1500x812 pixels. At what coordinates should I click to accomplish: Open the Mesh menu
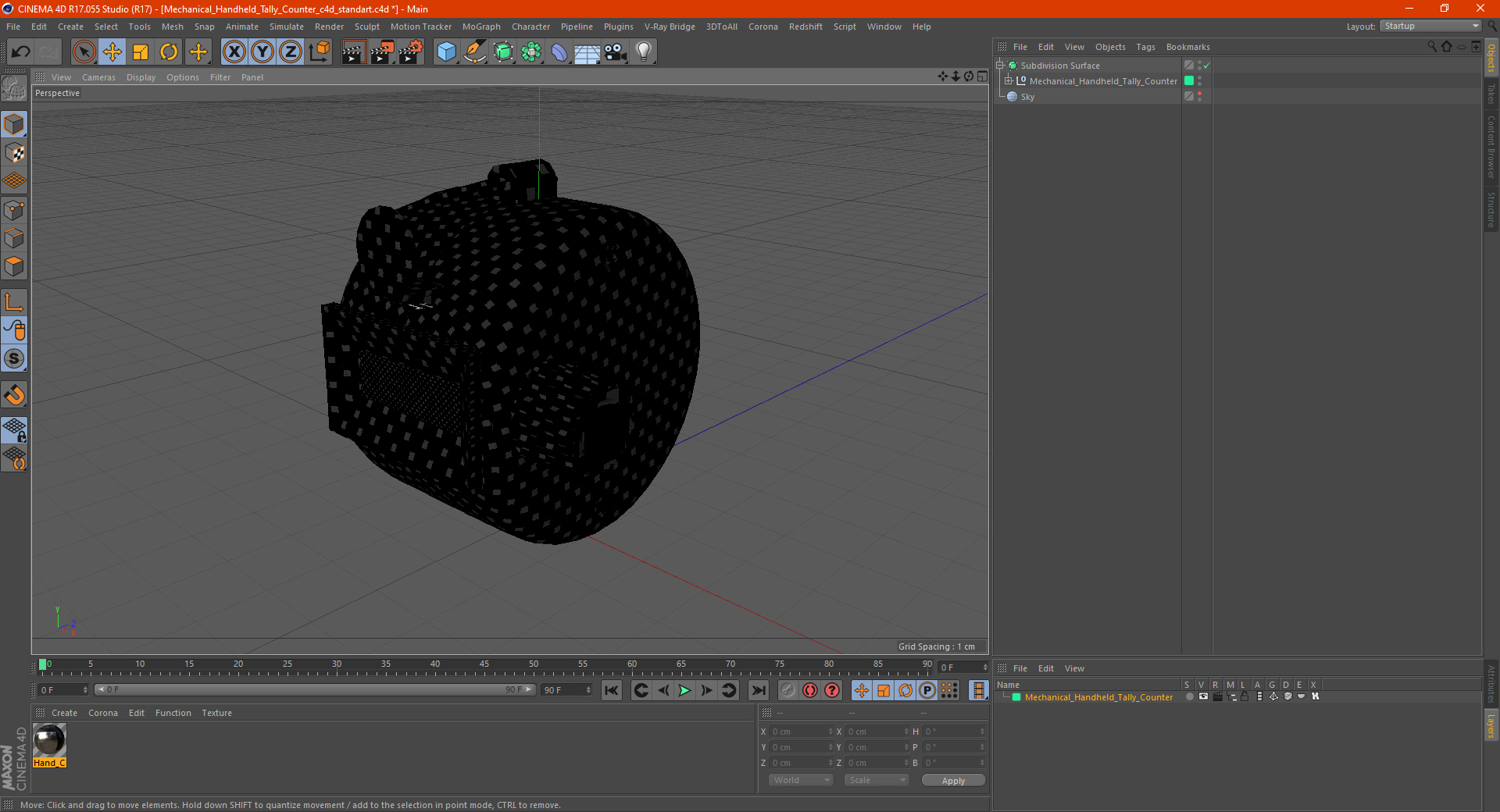click(x=172, y=27)
